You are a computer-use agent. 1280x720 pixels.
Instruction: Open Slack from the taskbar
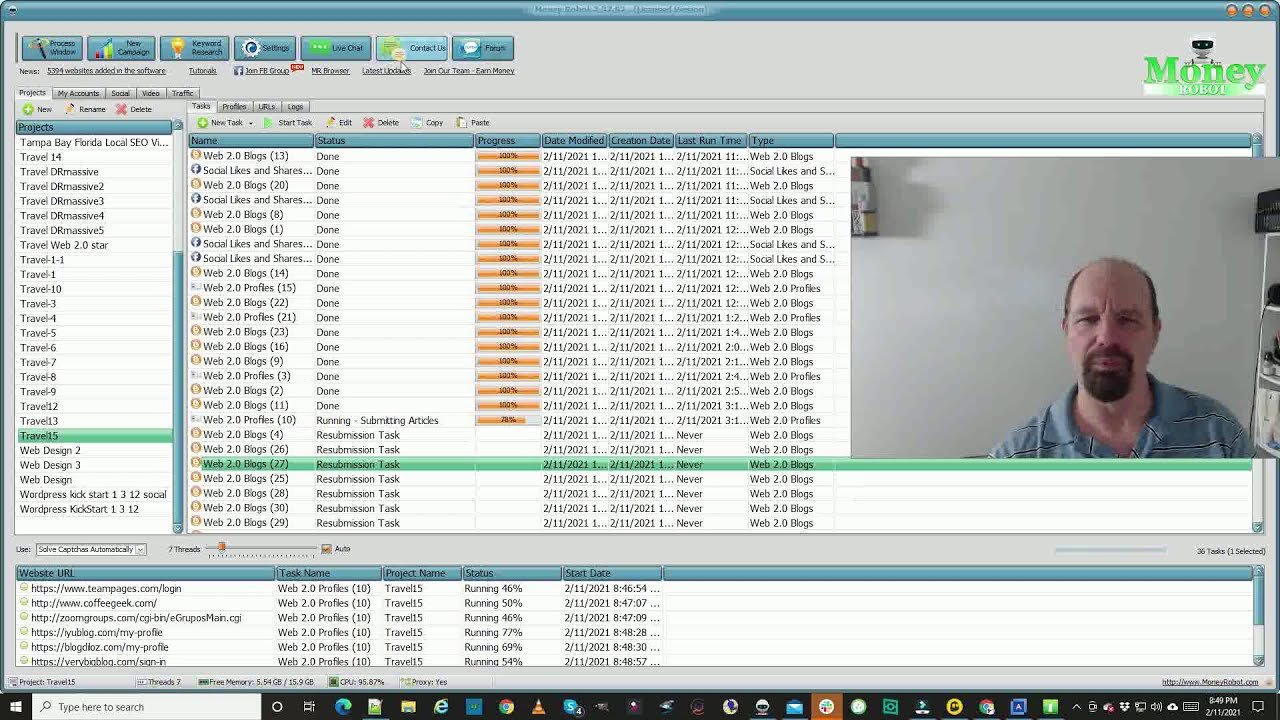click(826, 707)
